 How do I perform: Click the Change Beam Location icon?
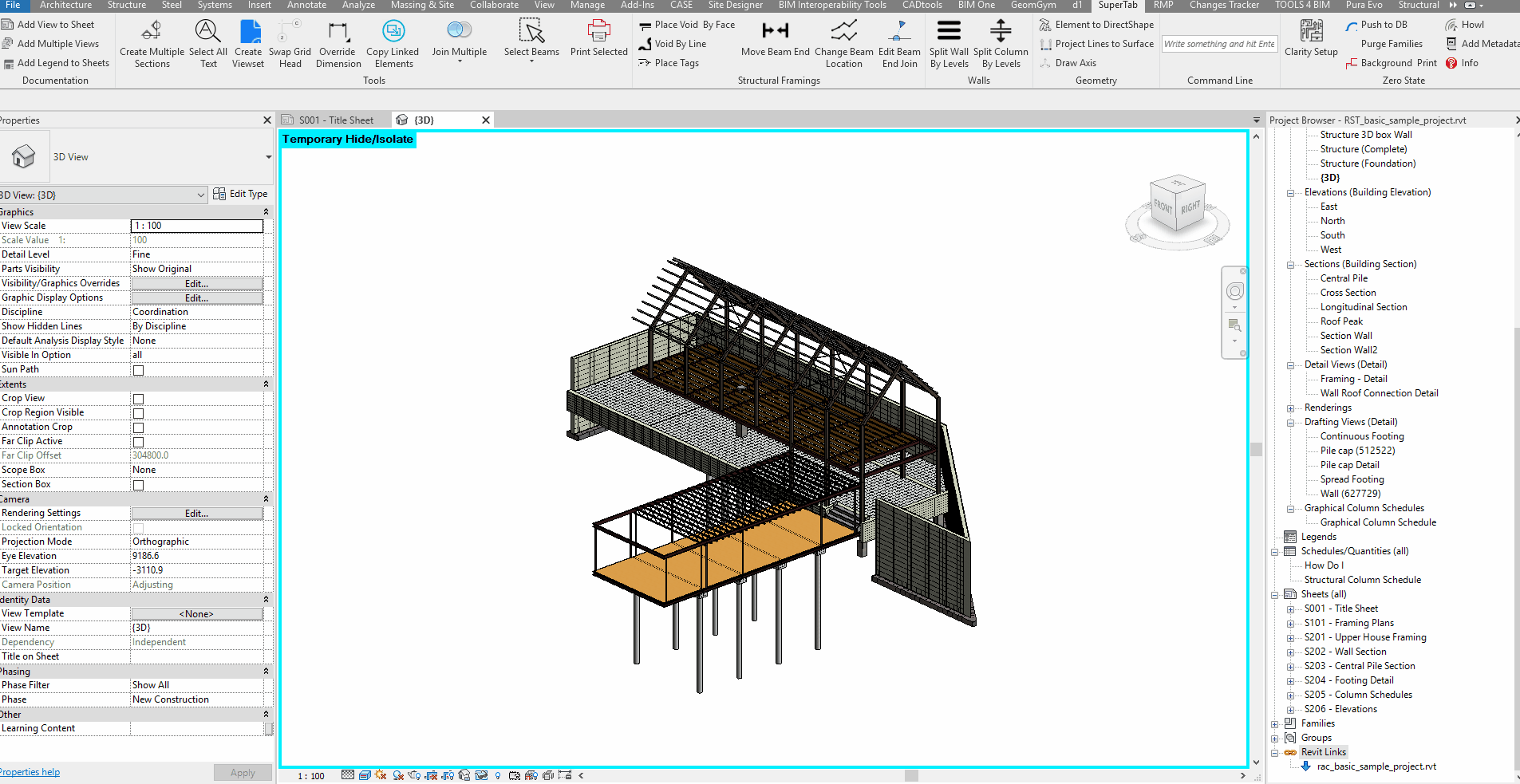coord(843,31)
